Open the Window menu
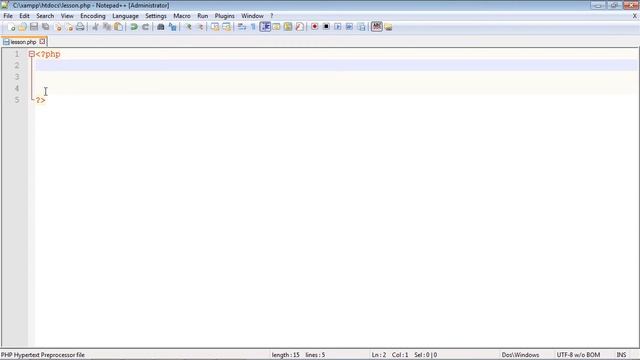The height and width of the screenshot is (360, 640). (x=252, y=16)
